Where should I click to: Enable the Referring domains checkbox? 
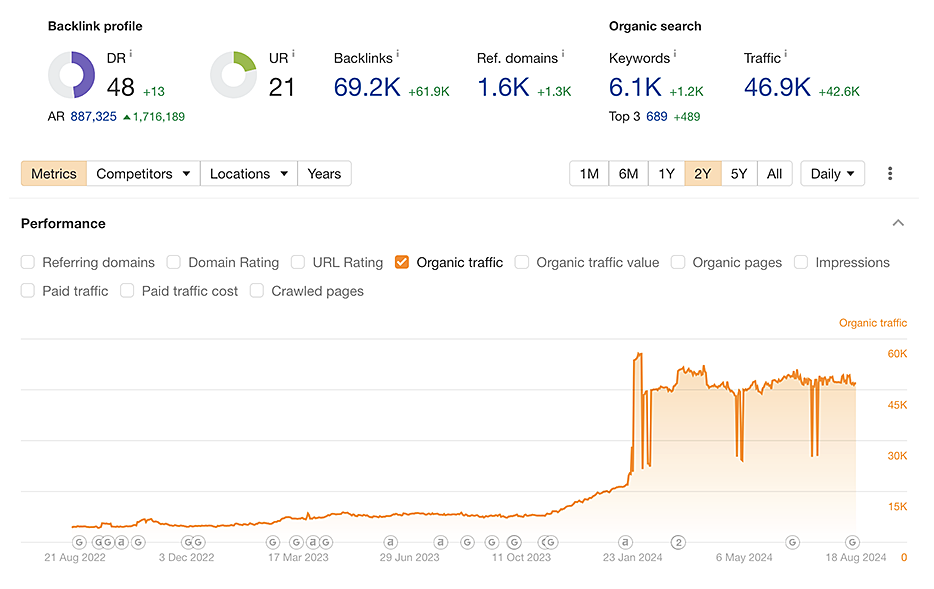click(28, 263)
